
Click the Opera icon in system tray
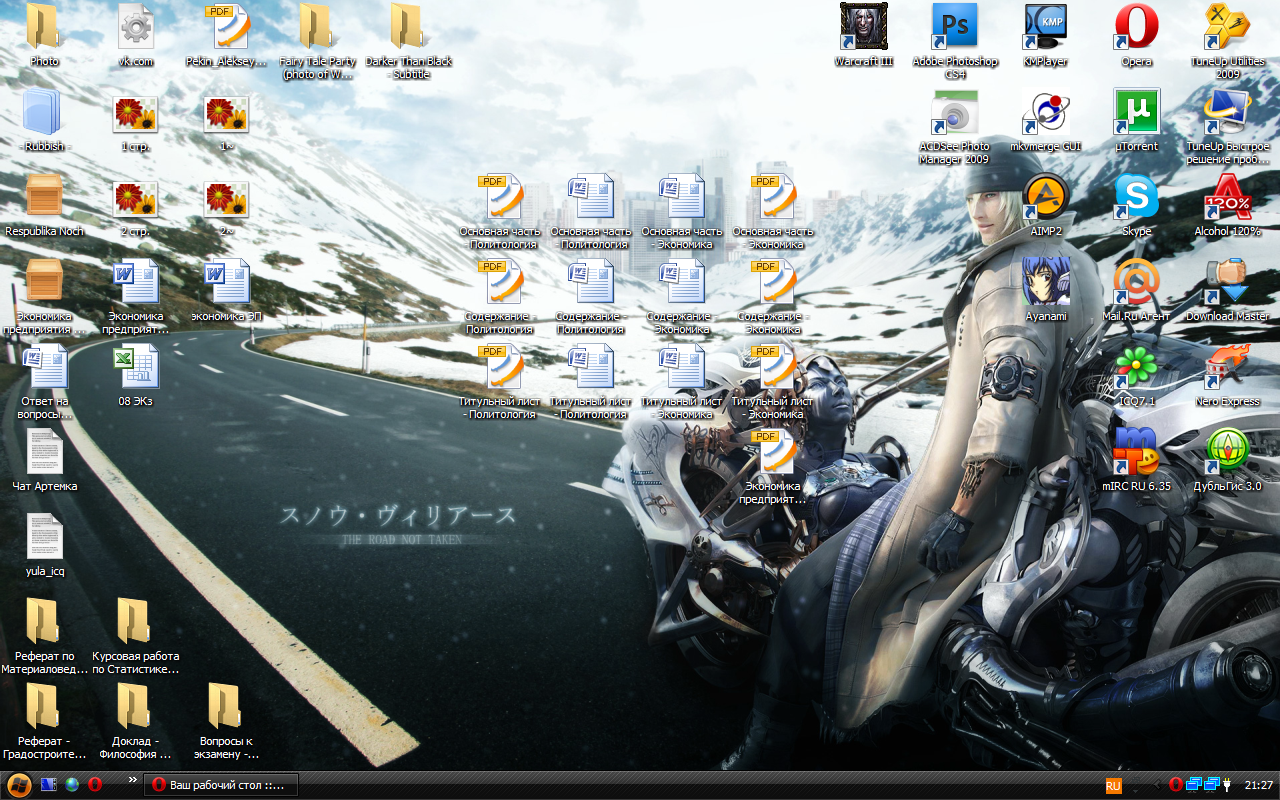coord(1176,785)
